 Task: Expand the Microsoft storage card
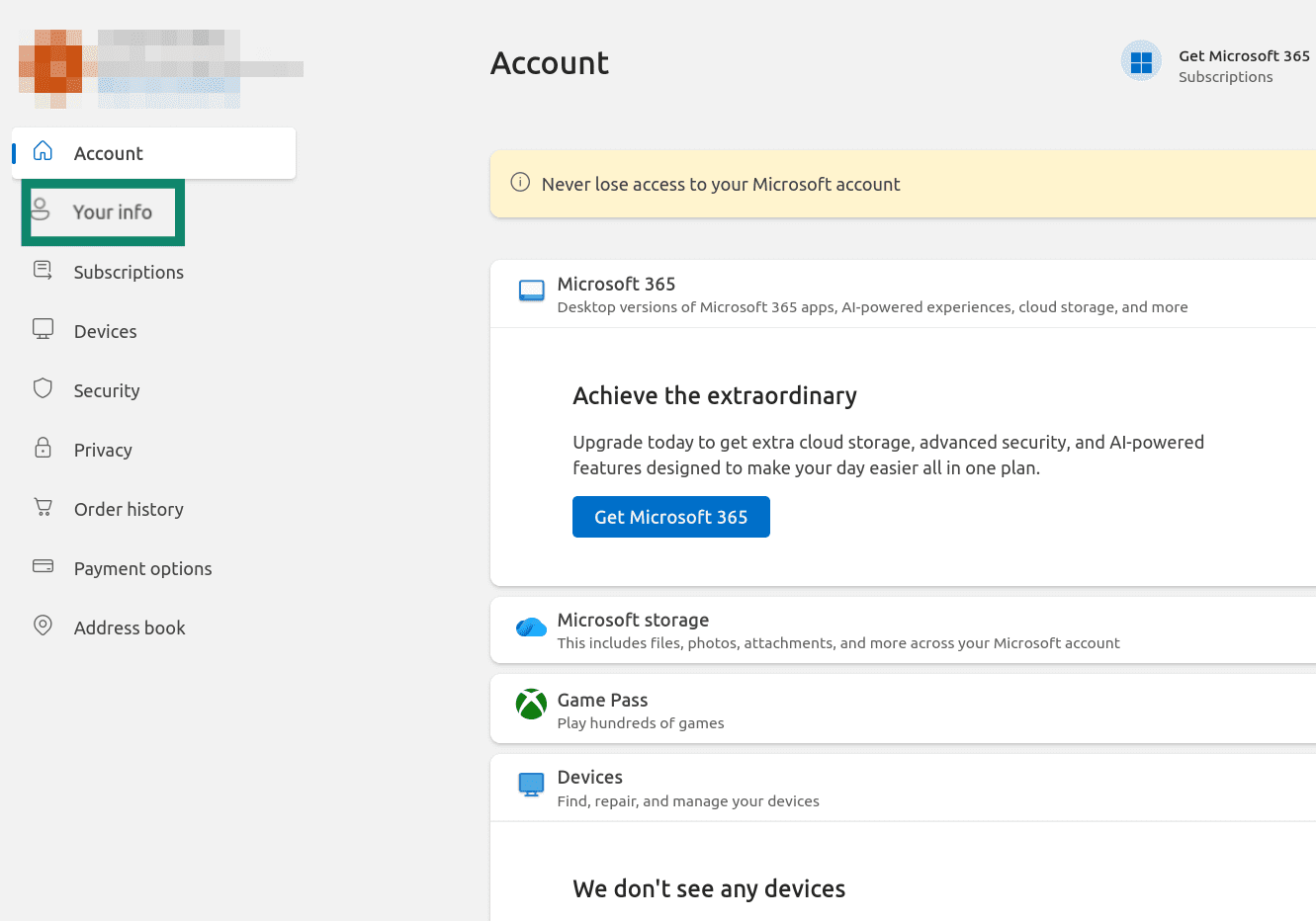(903, 629)
